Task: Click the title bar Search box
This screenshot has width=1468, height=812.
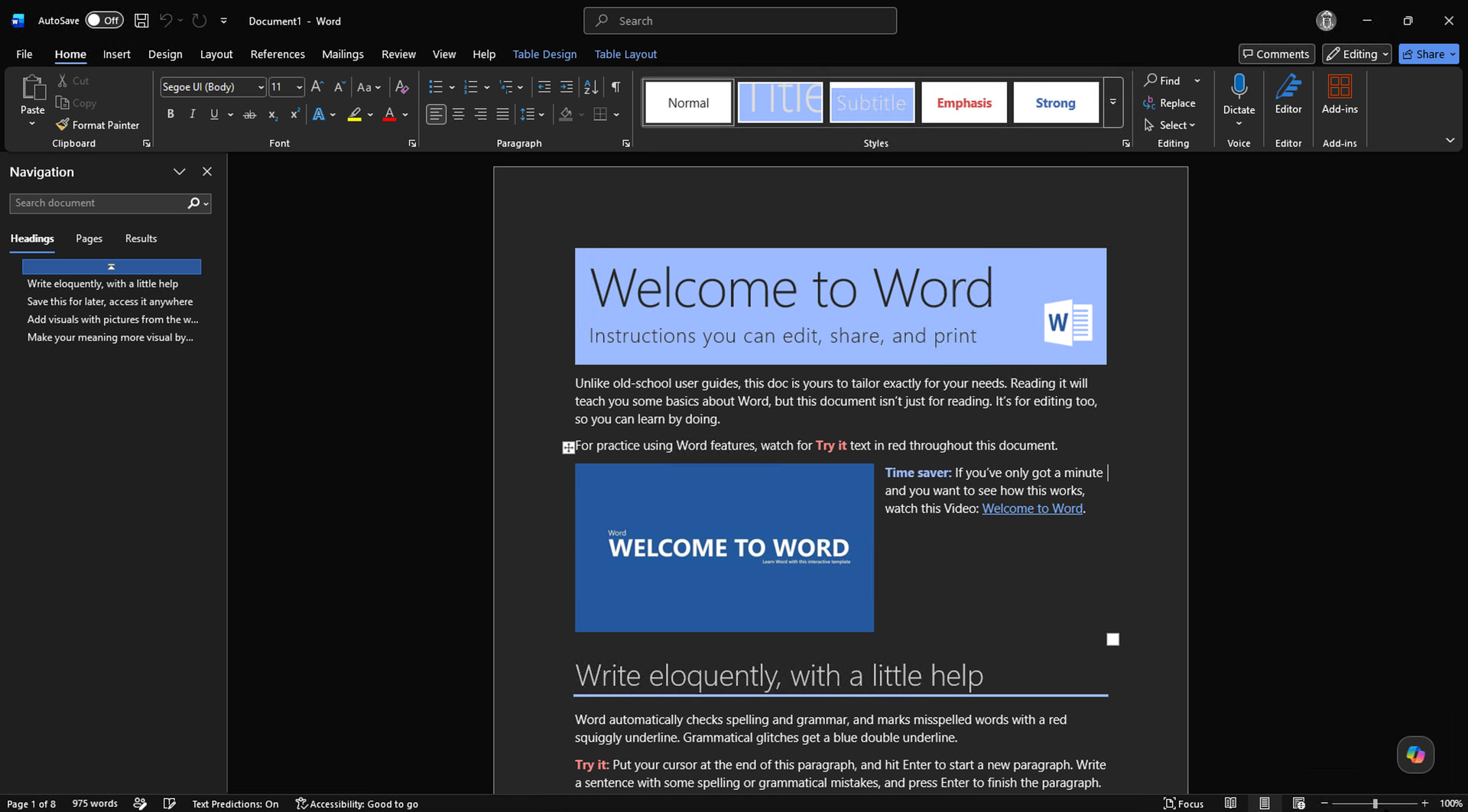Action: (x=740, y=21)
